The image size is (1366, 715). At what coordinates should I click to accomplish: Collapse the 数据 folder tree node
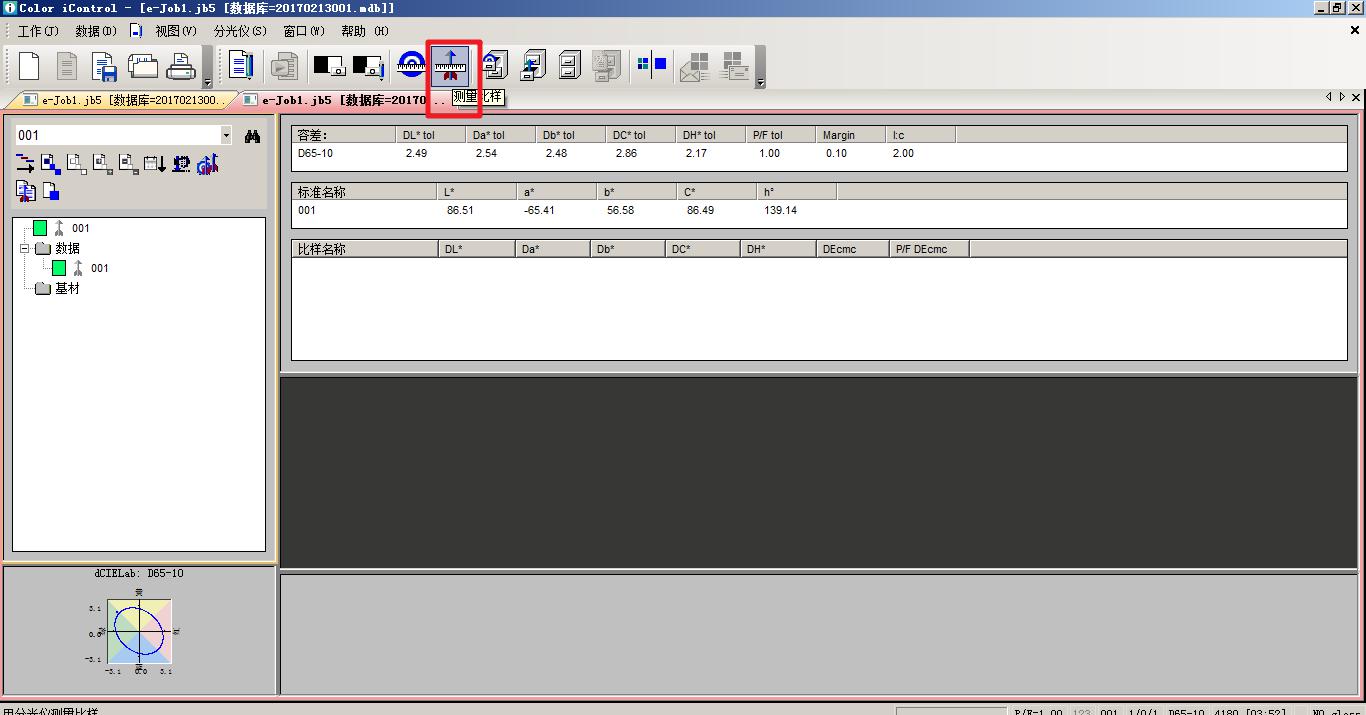click(x=25, y=248)
